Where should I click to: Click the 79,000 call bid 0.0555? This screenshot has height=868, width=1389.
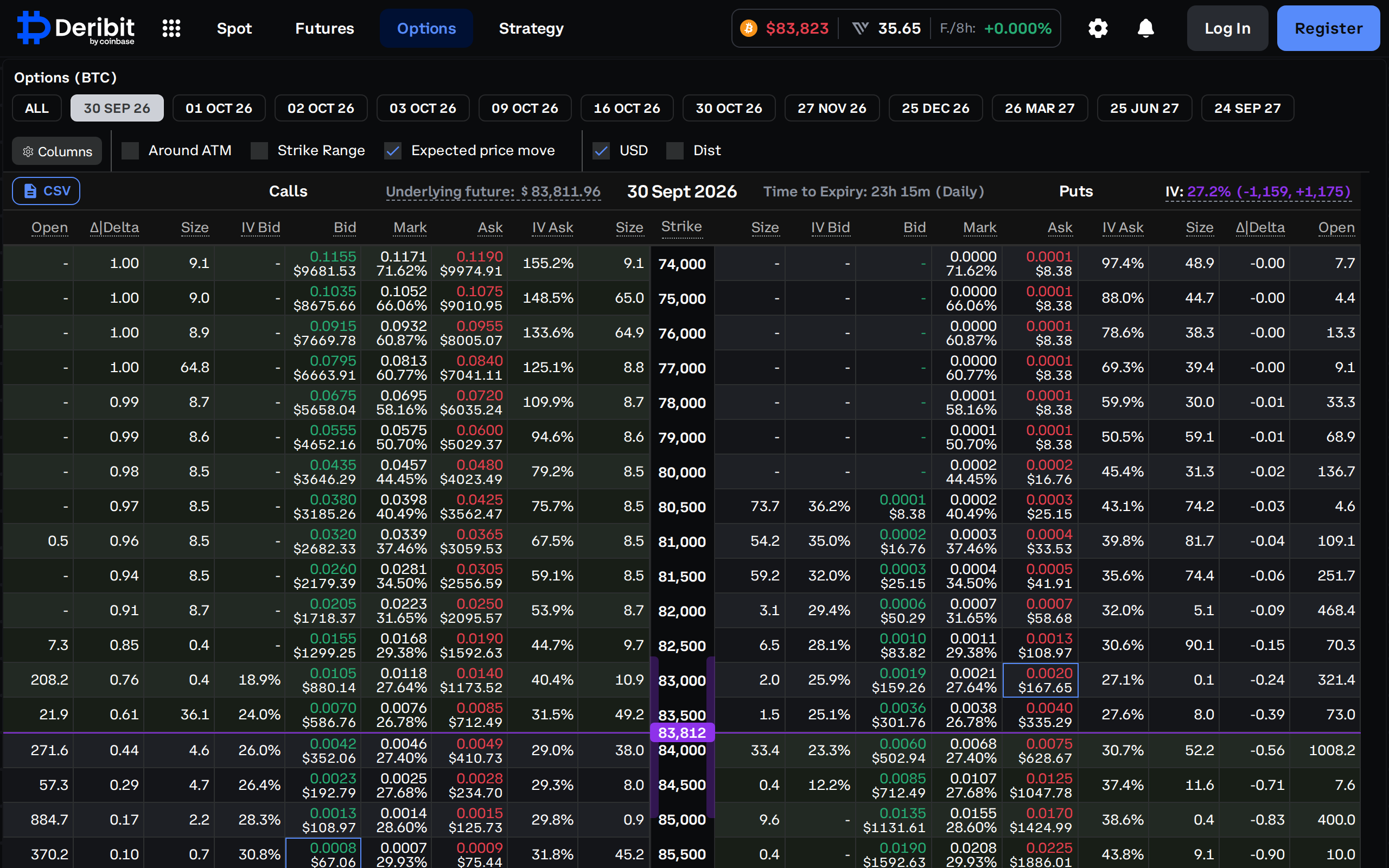[333, 430]
